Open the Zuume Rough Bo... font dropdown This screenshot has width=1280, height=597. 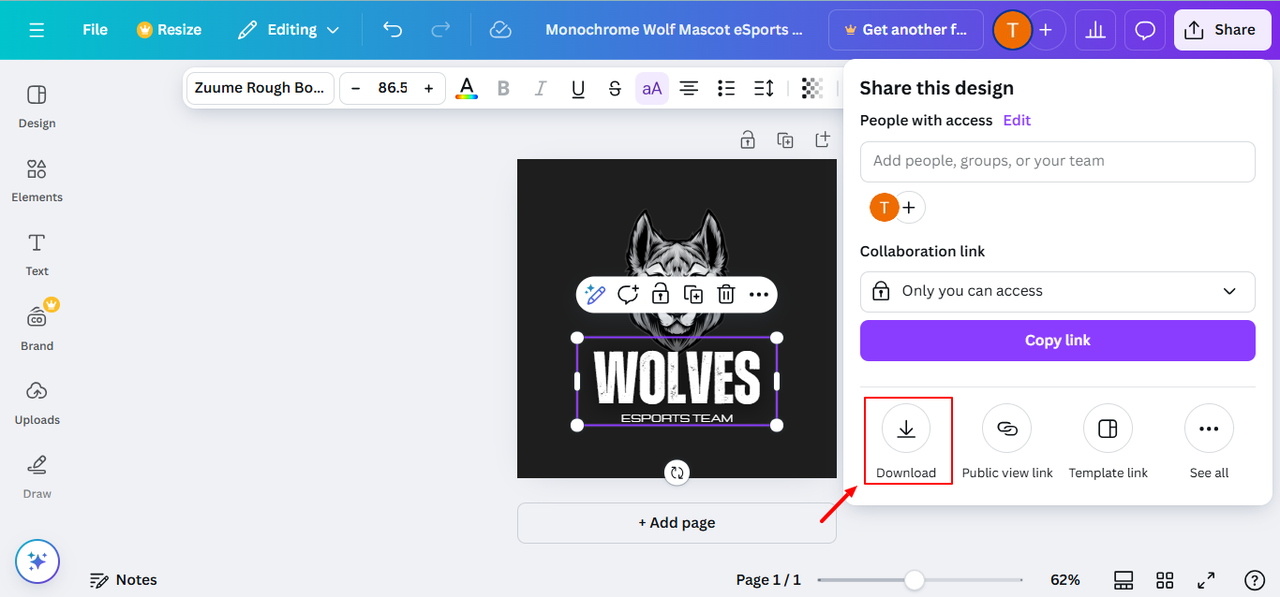pyautogui.click(x=260, y=88)
